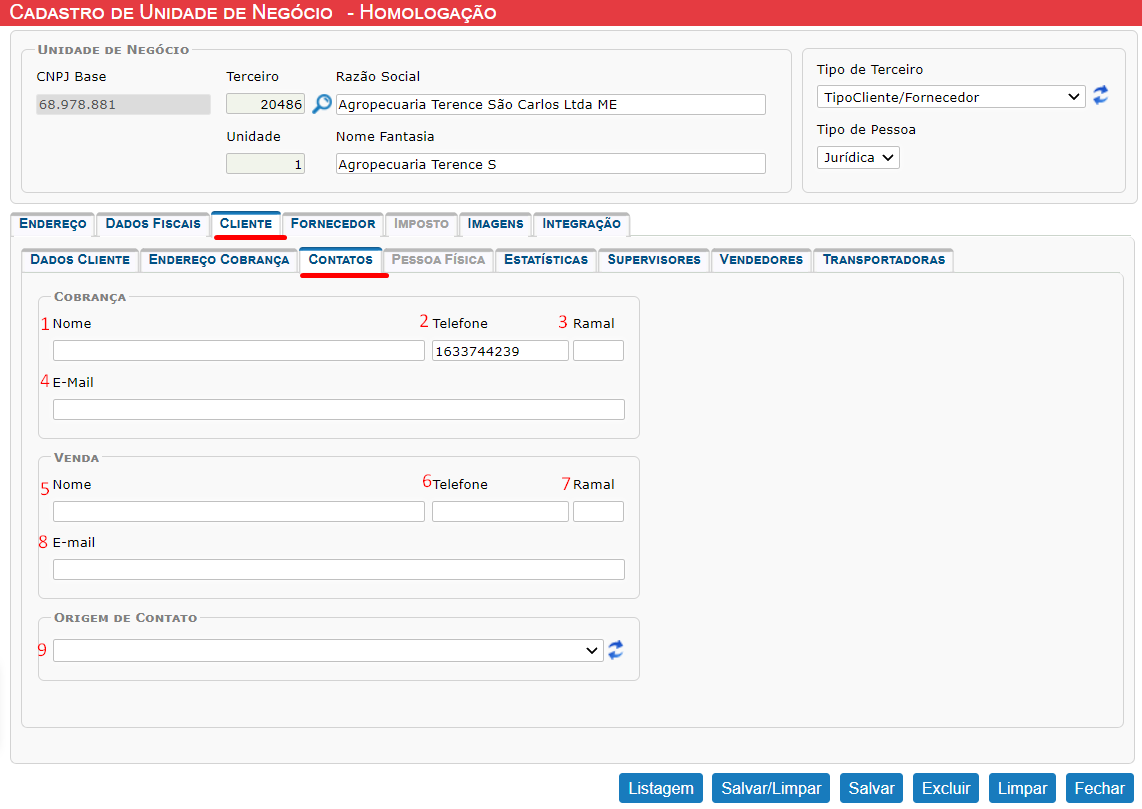Open the disabled Pessoa Física sub-tab

[x=438, y=259]
